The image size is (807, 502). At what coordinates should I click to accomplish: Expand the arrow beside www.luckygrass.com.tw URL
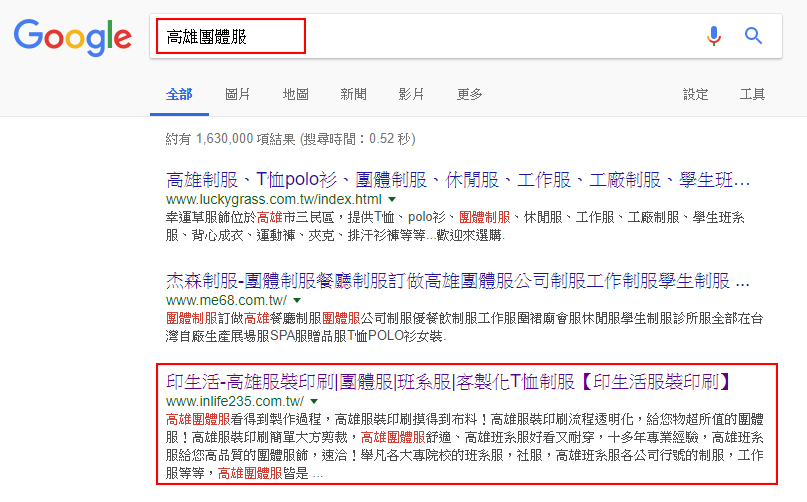393,200
